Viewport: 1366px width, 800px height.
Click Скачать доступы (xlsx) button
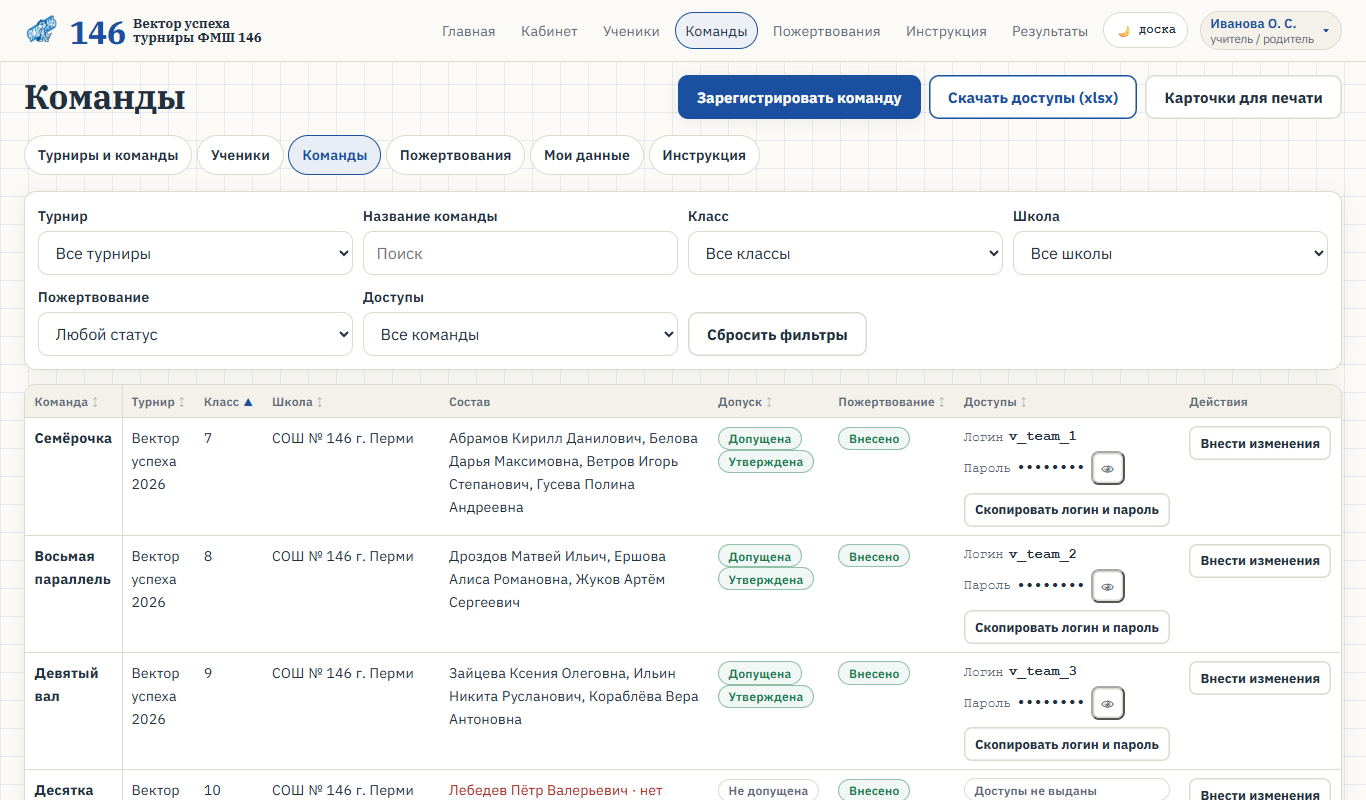coord(1033,97)
